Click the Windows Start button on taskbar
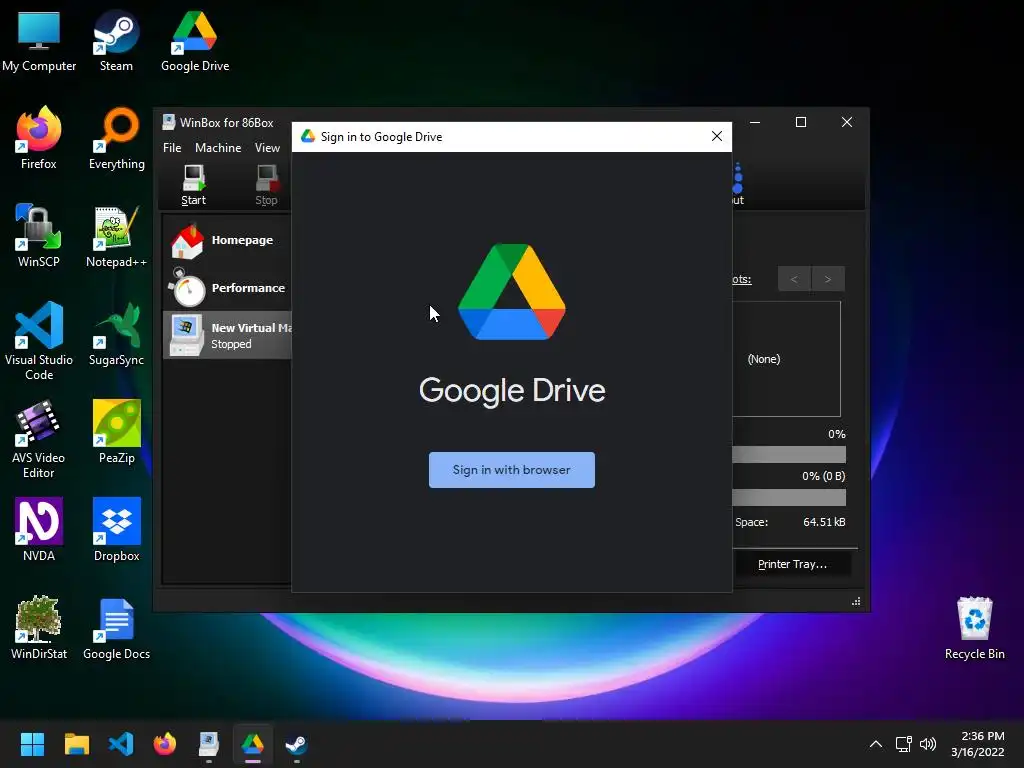1024x768 pixels. [32, 744]
